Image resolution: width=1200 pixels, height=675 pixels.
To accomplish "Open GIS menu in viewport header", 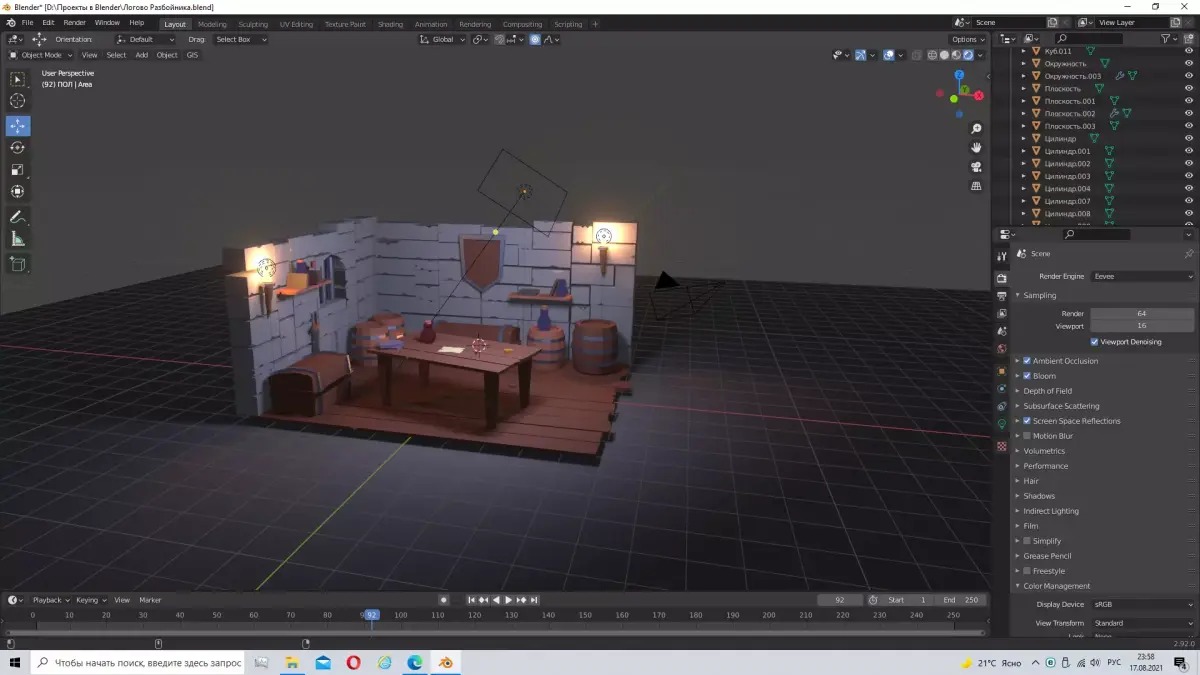I will coord(192,55).
